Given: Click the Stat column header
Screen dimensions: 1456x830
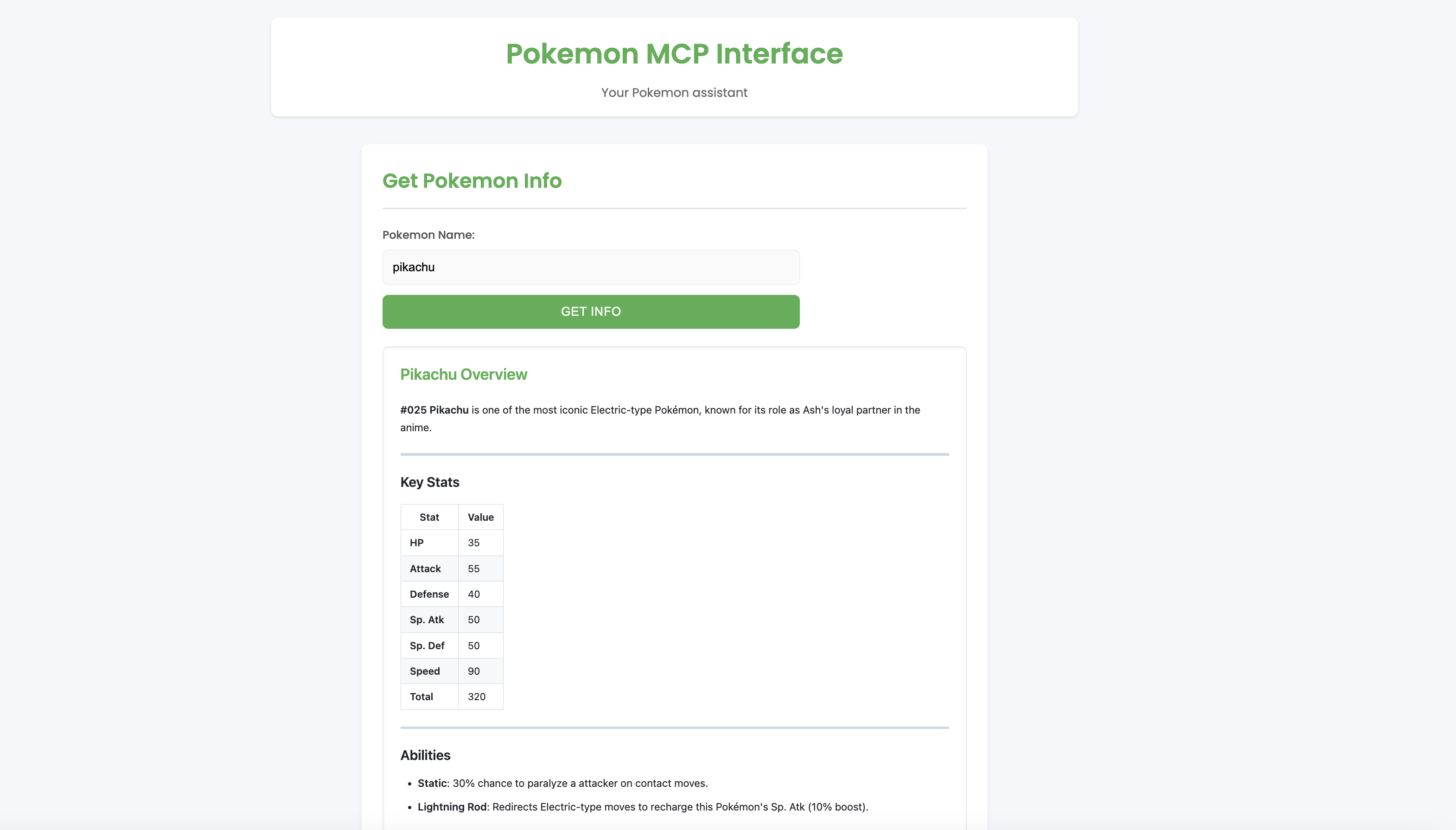Looking at the screenshot, I should [x=429, y=517].
